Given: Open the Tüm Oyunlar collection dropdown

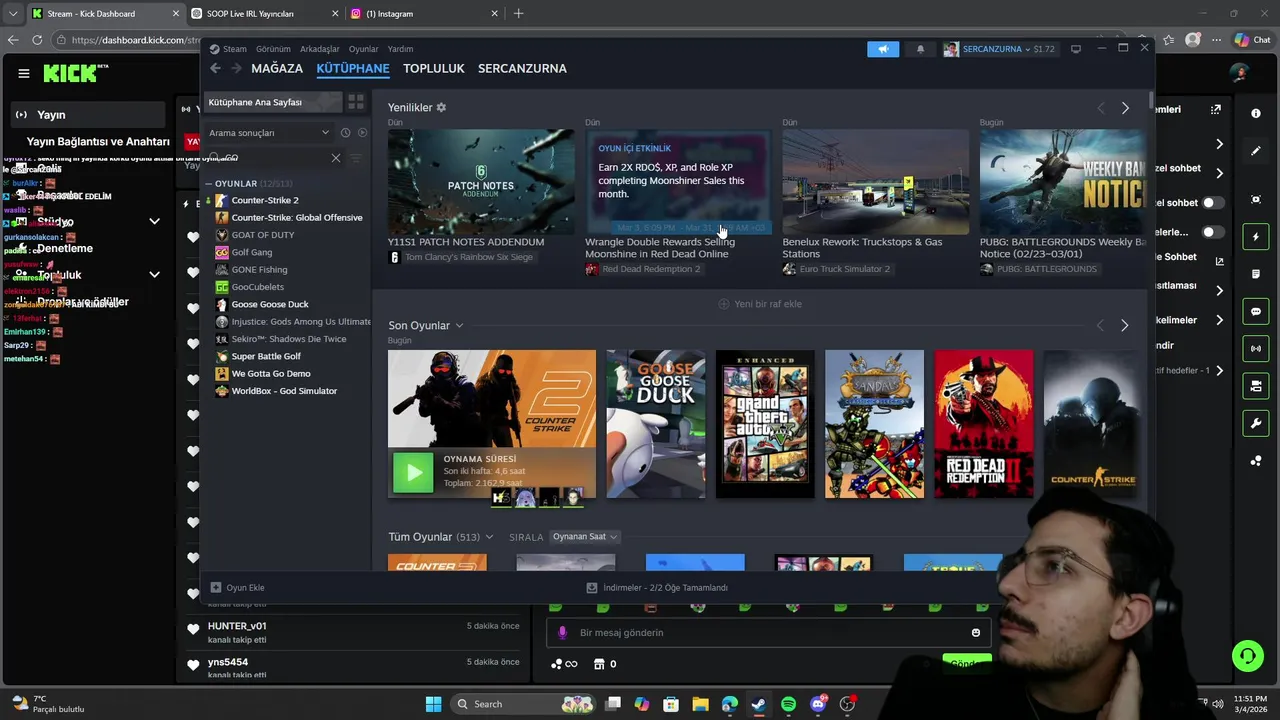Looking at the screenshot, I should tap(489, 537).
